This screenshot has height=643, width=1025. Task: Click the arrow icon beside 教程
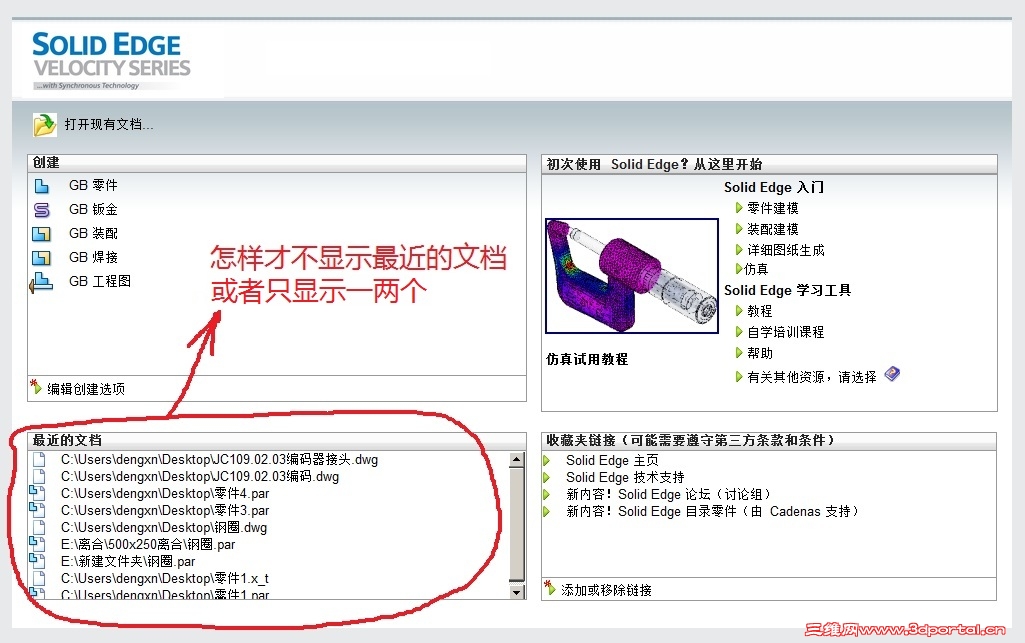pos(739,310)
